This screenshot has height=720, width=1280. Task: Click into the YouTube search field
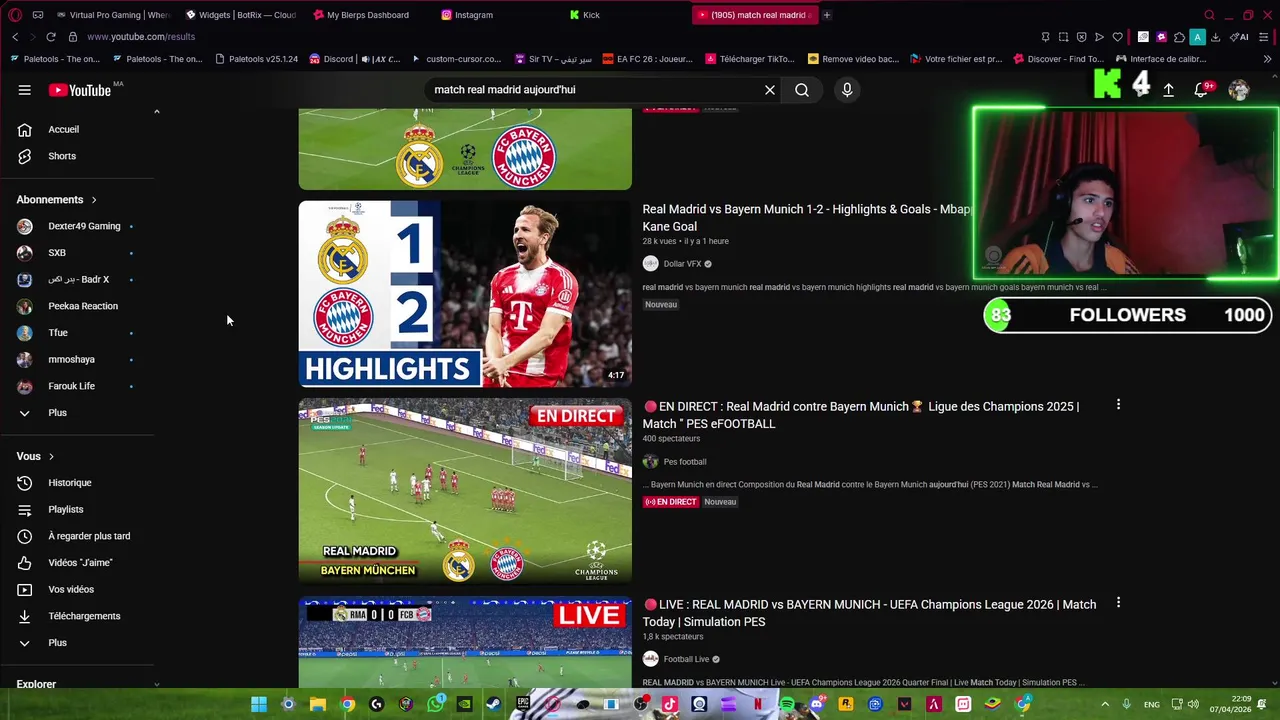595,90
